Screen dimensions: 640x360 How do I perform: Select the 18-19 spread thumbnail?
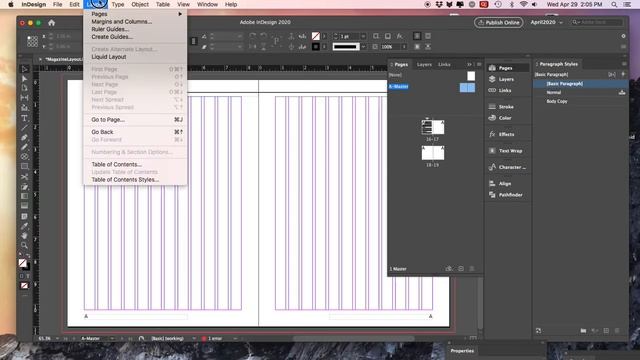point(433,153)
